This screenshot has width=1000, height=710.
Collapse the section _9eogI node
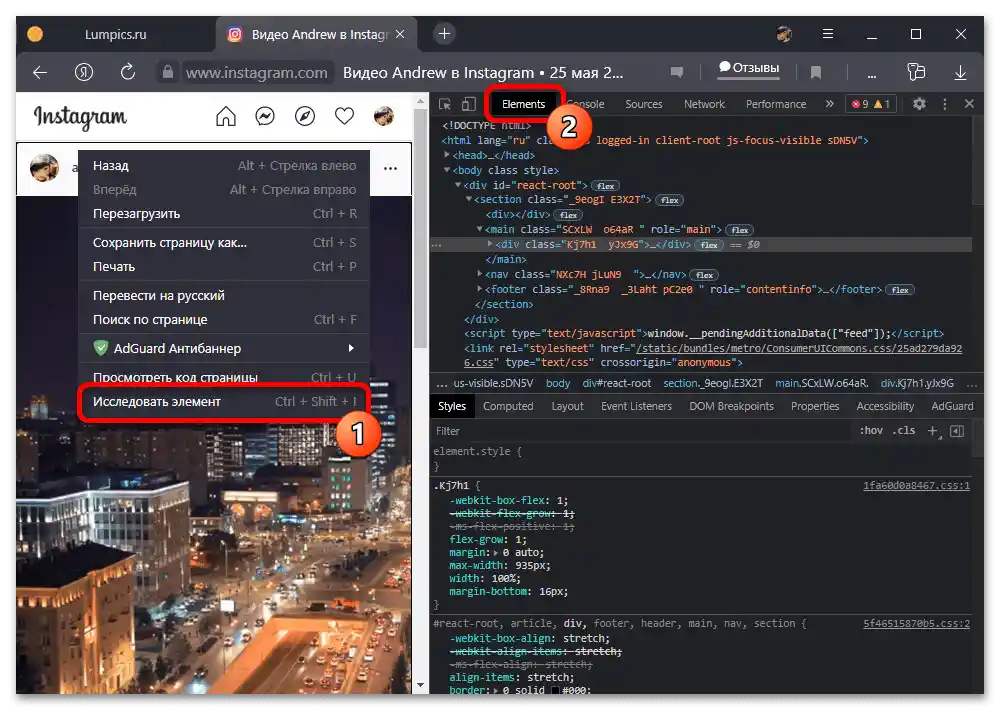[x=469, y=200]
